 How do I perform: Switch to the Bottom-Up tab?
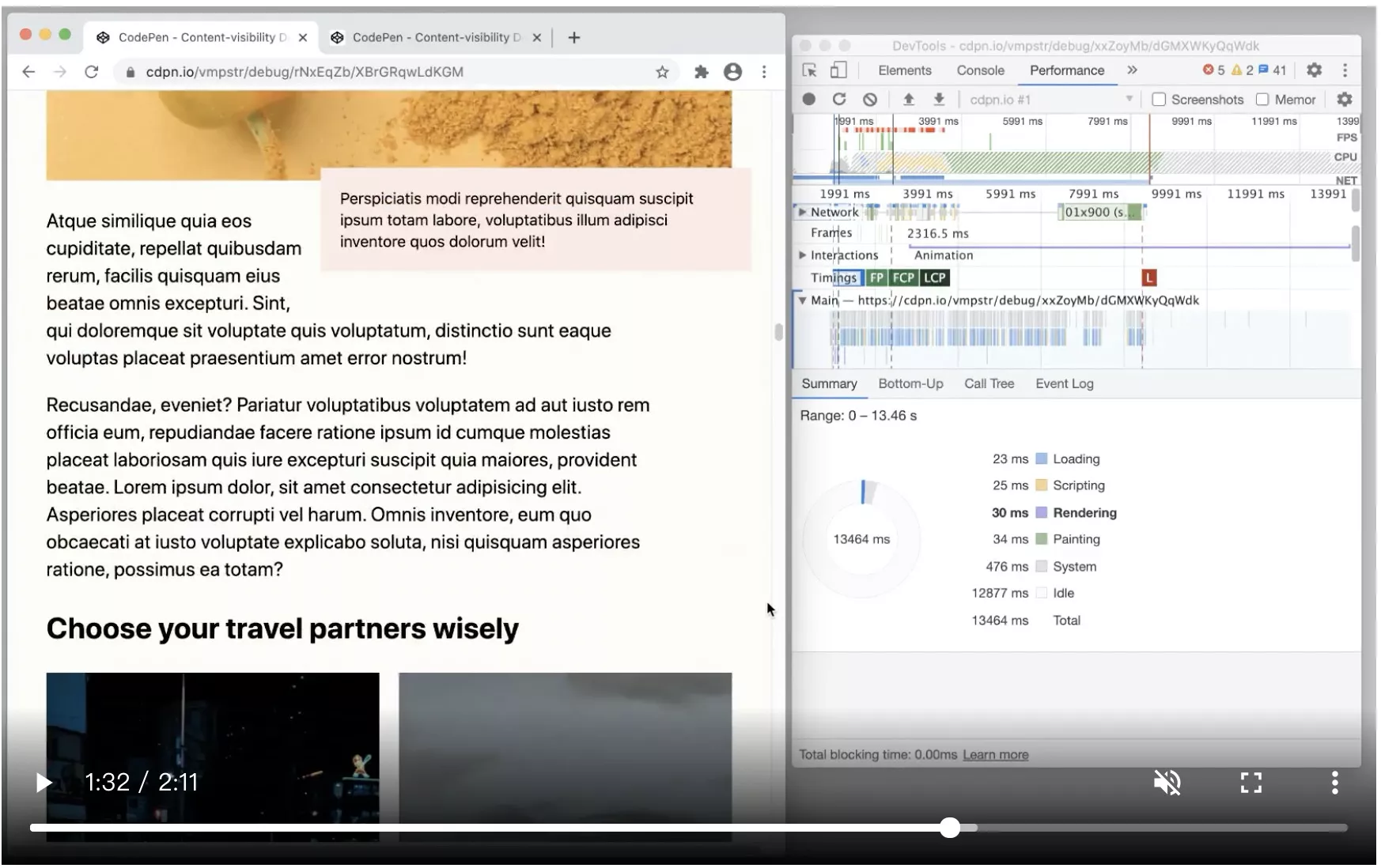pyautogui.click(x=910, y=383)
